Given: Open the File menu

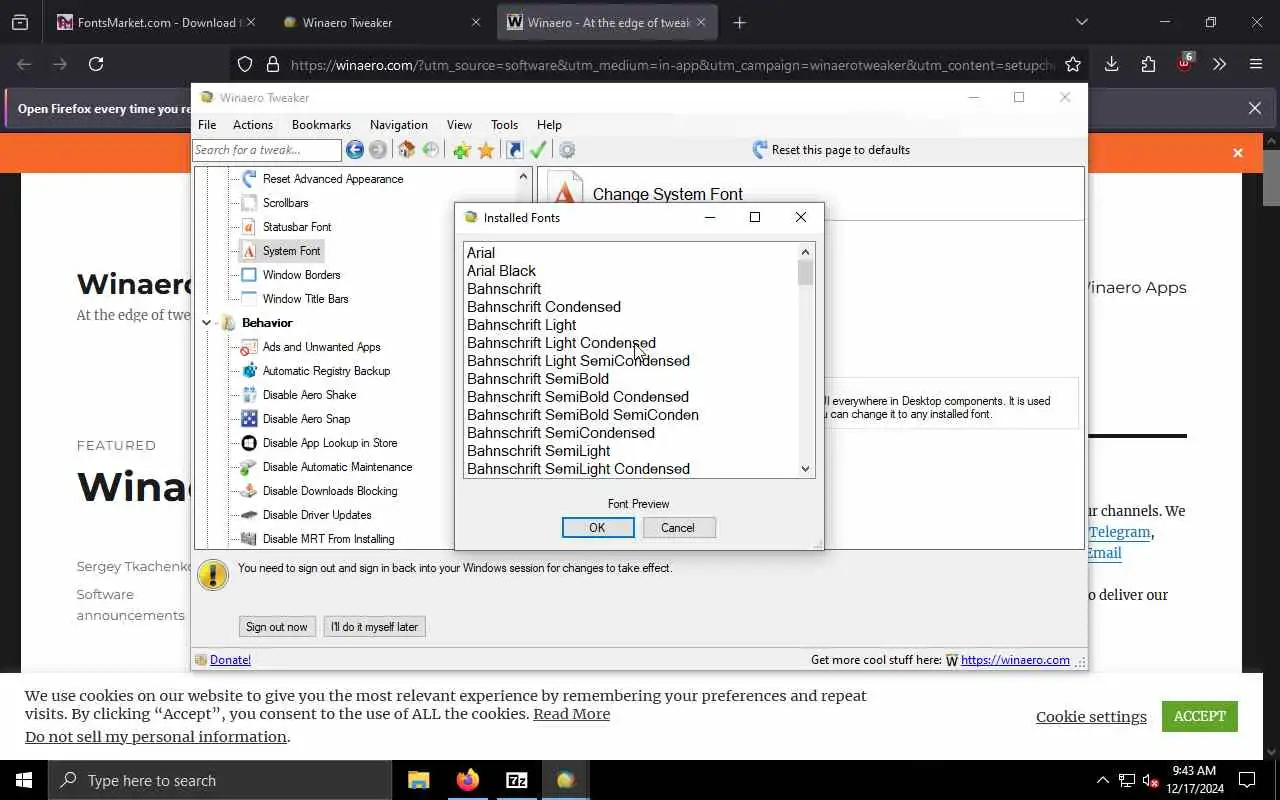Looking at the screenshot, I should [x=207, y=125].
